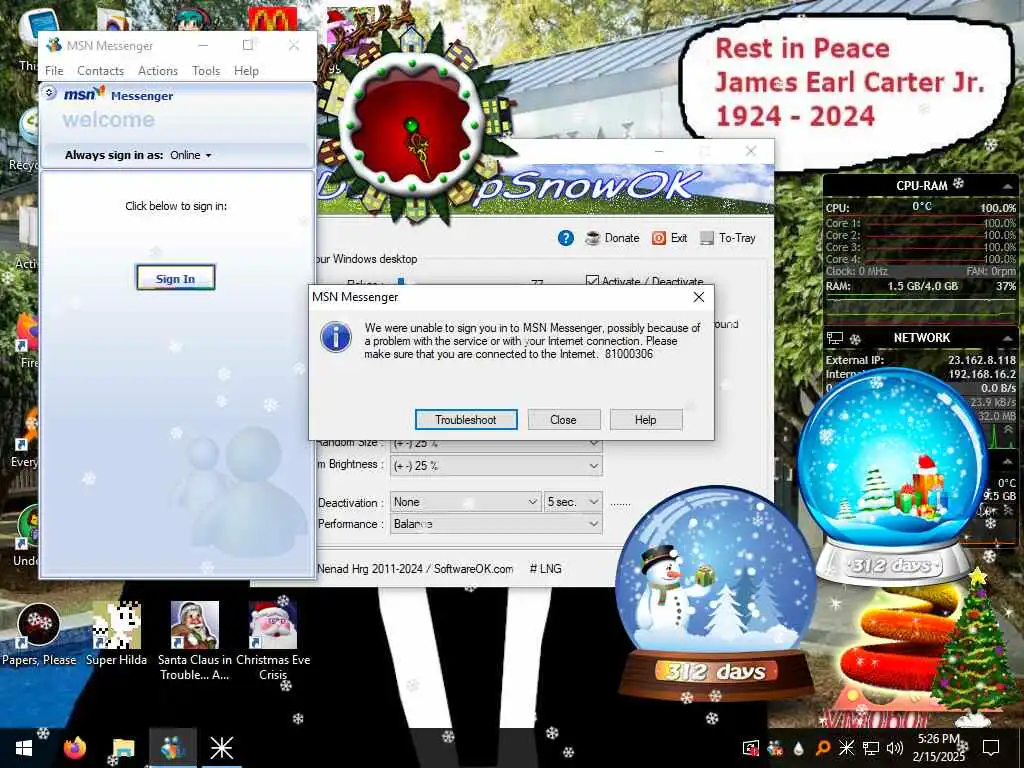Open the Papers, Please desktop shortcut

tap(39, 634)
